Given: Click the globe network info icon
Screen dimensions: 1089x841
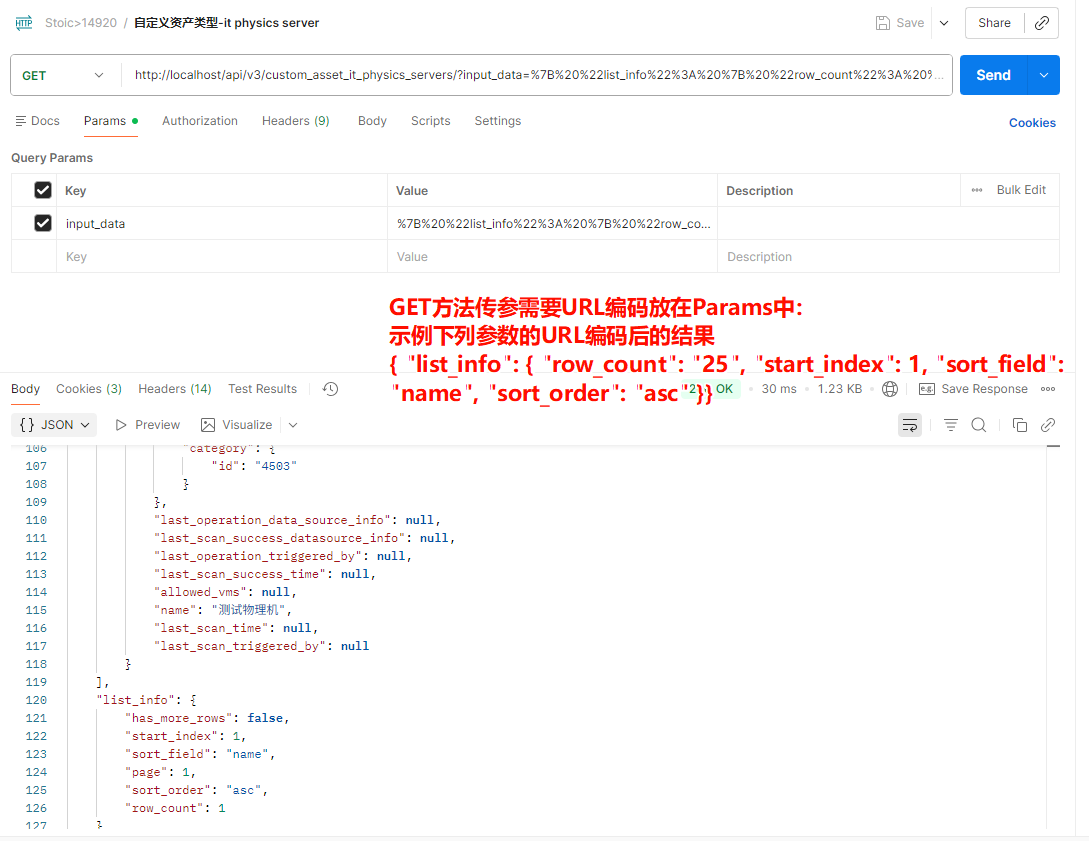Looking at the screenshot, I should [x=890, y=389].
